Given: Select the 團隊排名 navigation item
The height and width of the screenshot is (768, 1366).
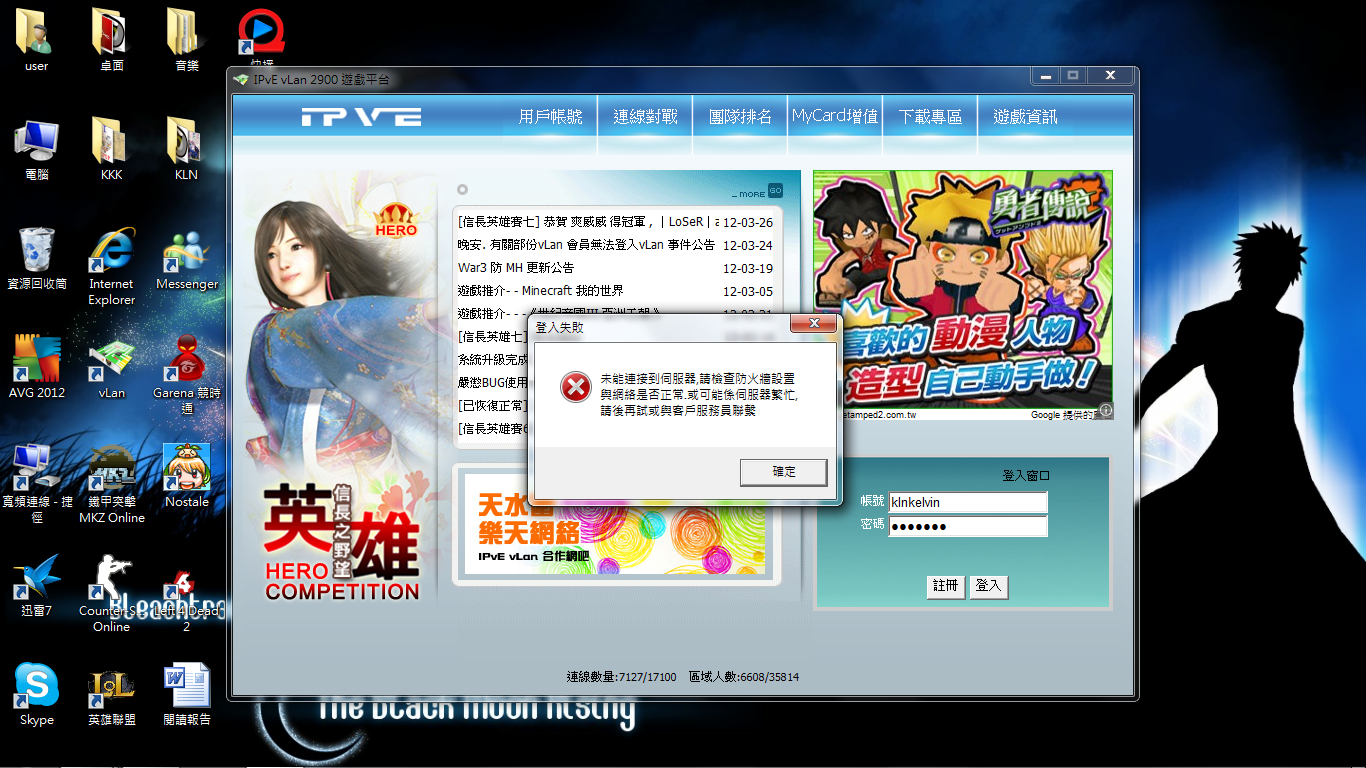Looking at the screenshot, I should click(x=740, y=117).
